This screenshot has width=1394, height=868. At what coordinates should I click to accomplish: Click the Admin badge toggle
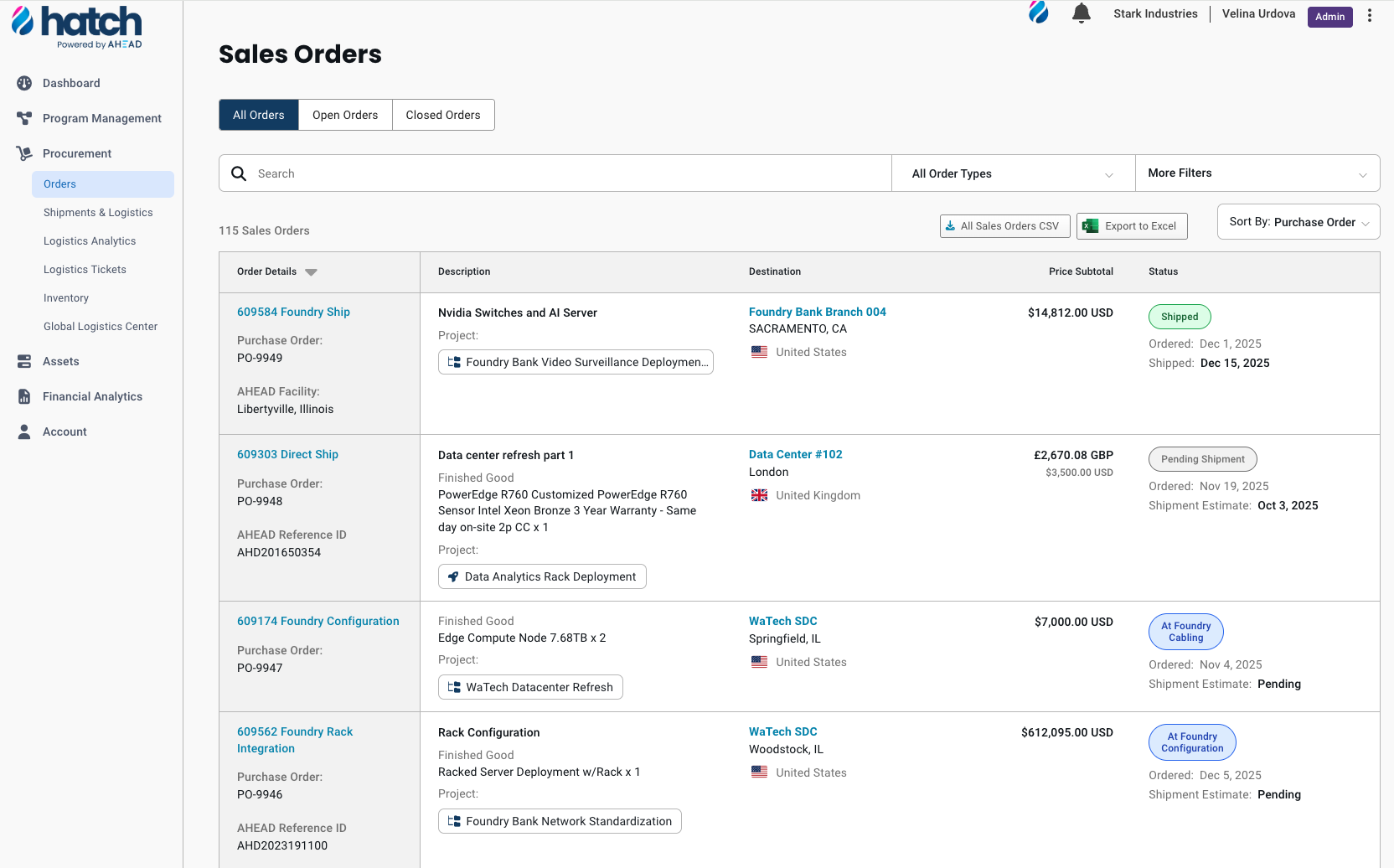click(1329, 17)
